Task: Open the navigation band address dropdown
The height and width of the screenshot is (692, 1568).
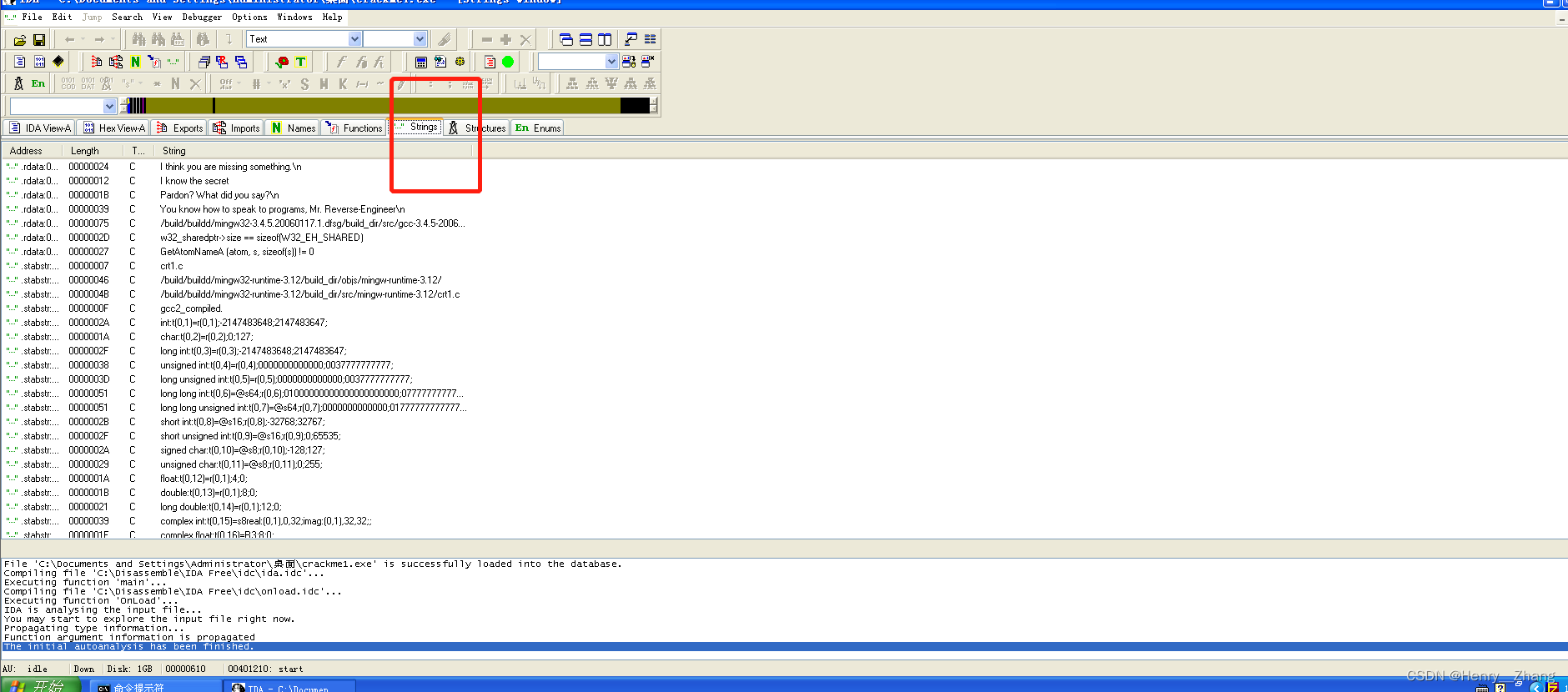Action: tap(109, 106)
